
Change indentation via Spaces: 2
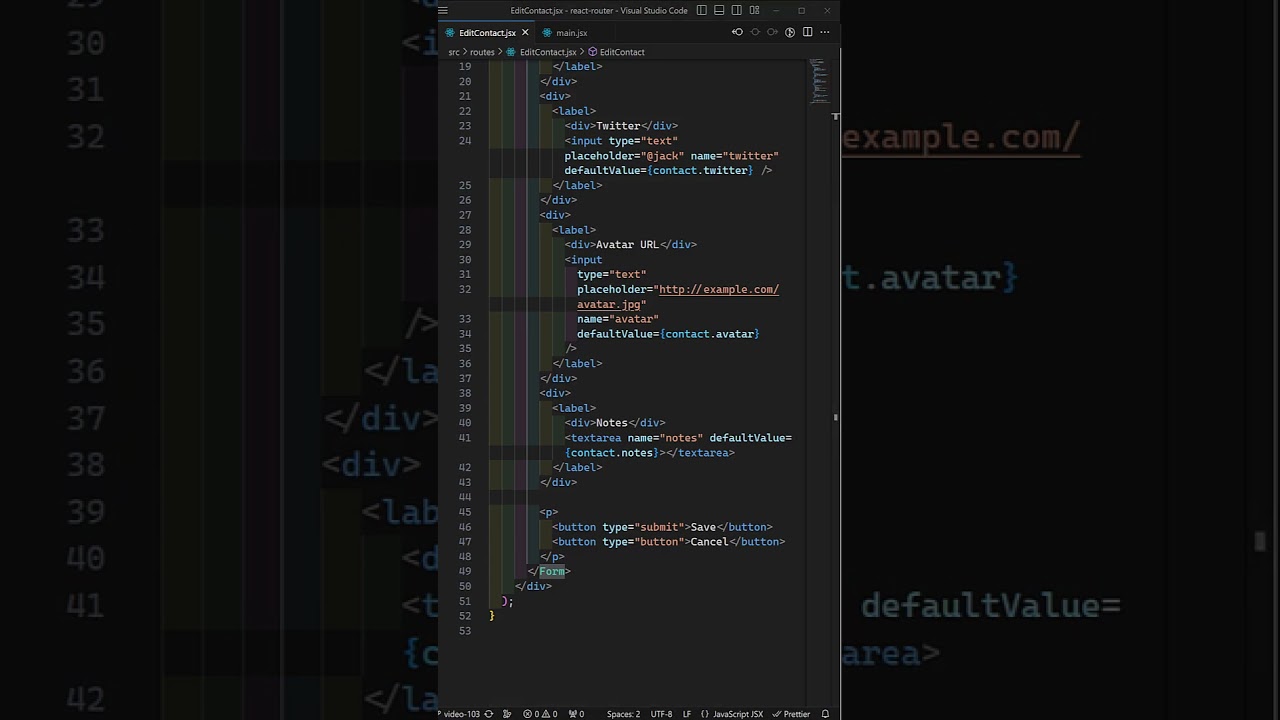tap(623, 714)
